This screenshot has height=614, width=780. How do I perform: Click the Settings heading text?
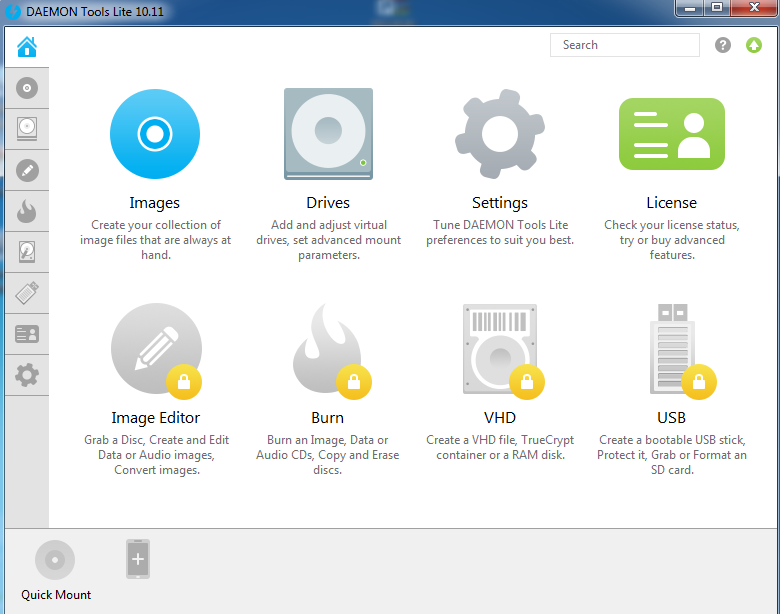[499, 203]
